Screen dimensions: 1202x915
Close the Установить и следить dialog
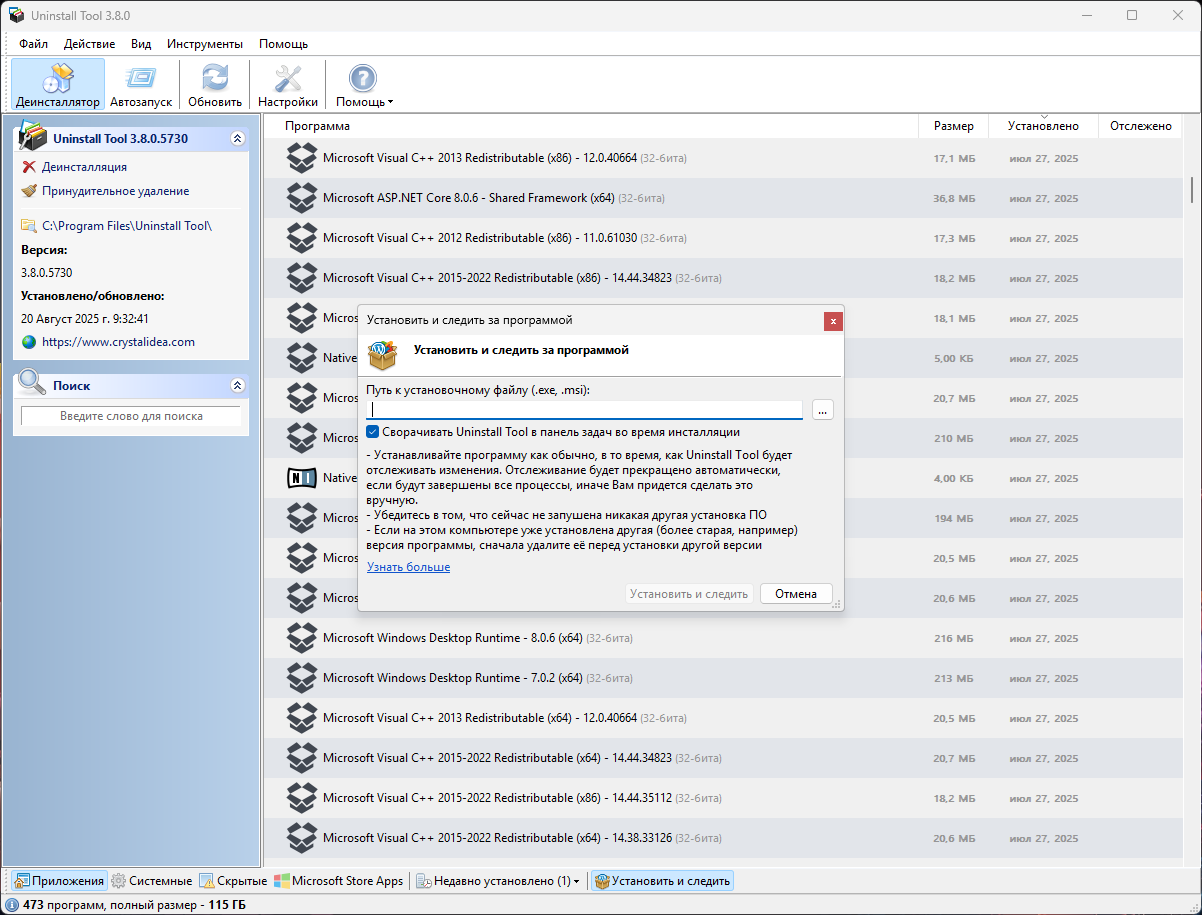[x=834, y=321]
